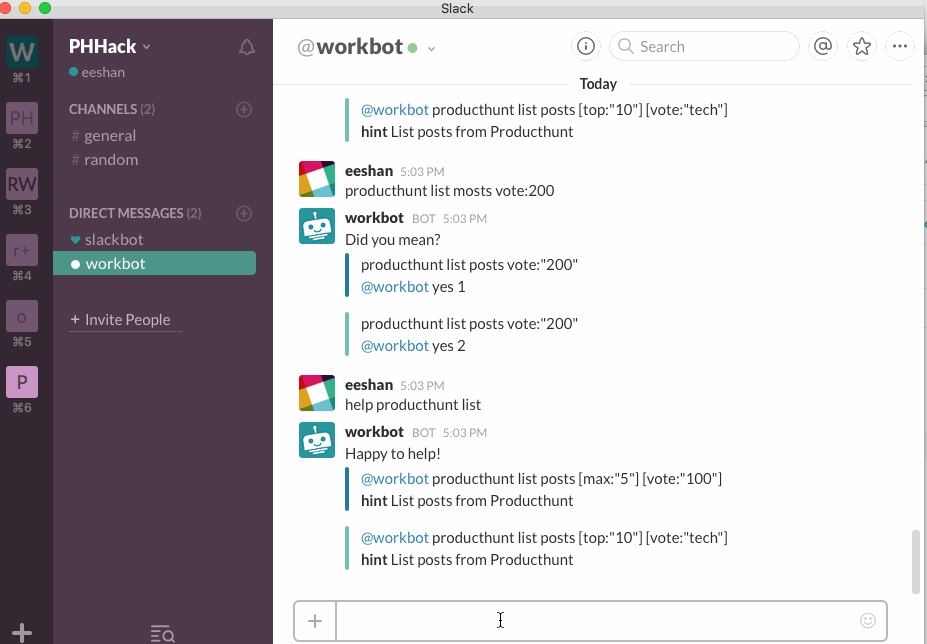The height and width of the screenshot is (644, 927).
Task: Add a new channel with plus icon
Action: pyautogui.click(x=244, y=109)
